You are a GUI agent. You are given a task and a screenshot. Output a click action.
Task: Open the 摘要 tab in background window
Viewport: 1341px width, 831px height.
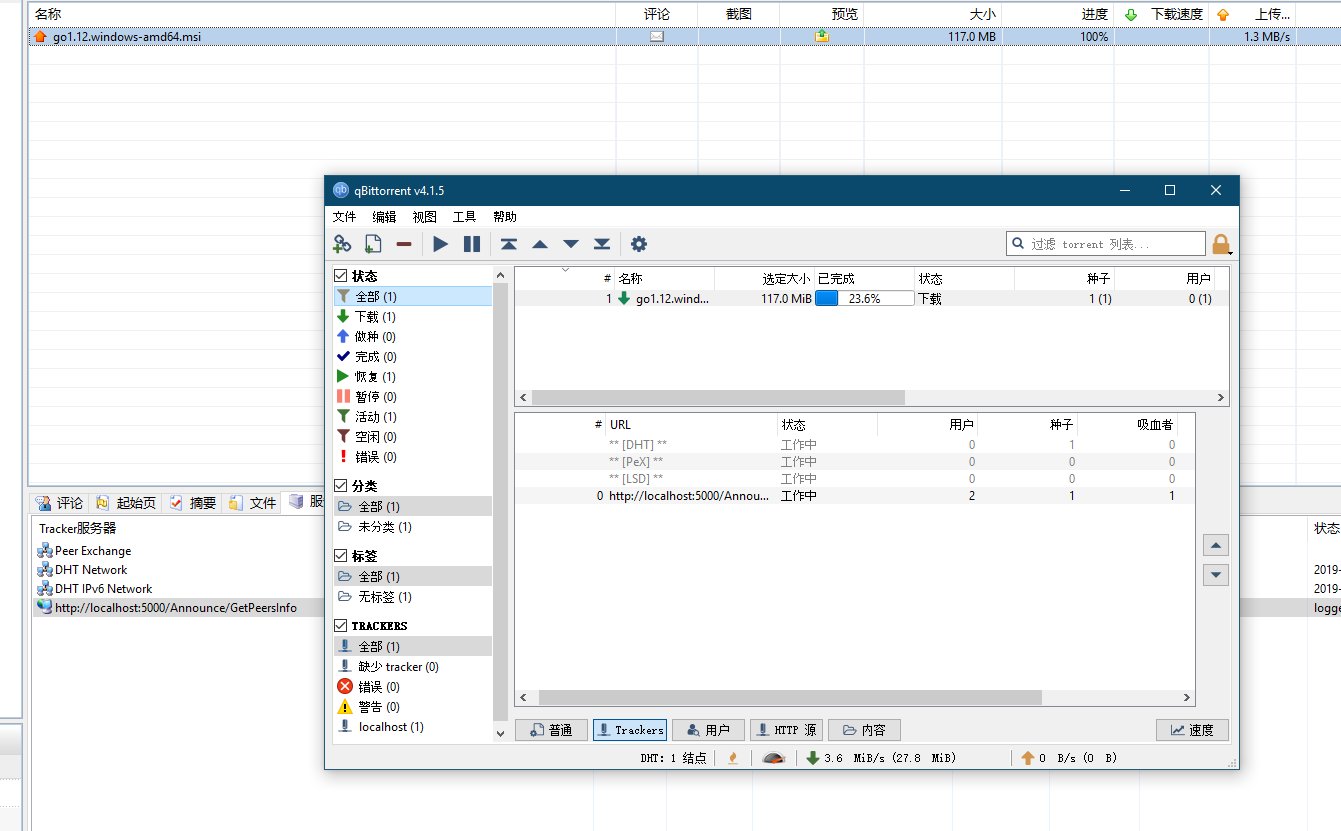click(193, 502)
